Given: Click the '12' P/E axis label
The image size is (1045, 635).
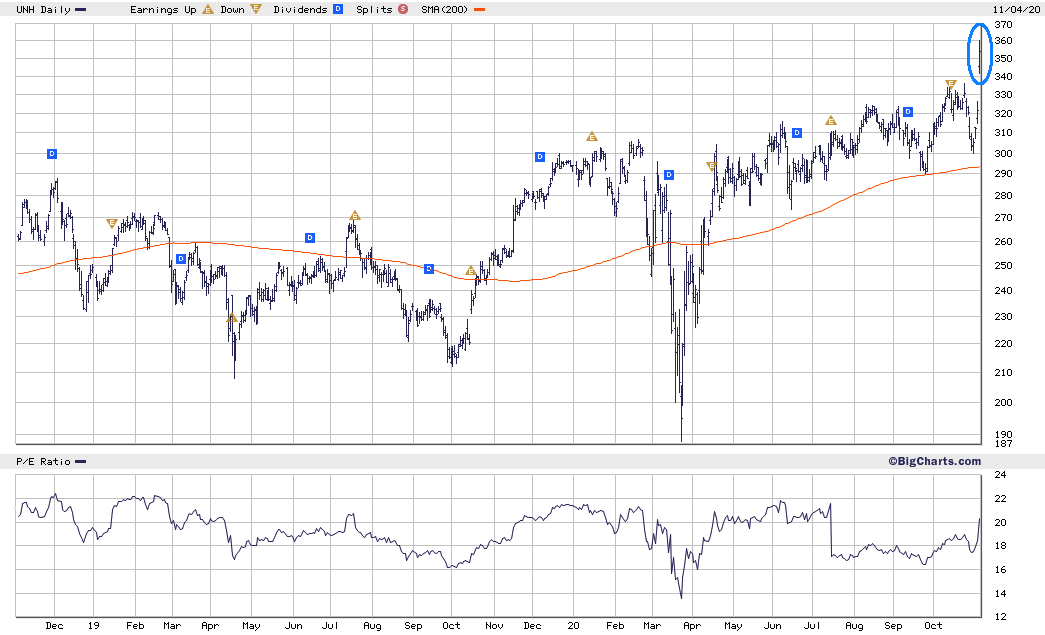Looking at the screenshot, I should pos(1000,617).
